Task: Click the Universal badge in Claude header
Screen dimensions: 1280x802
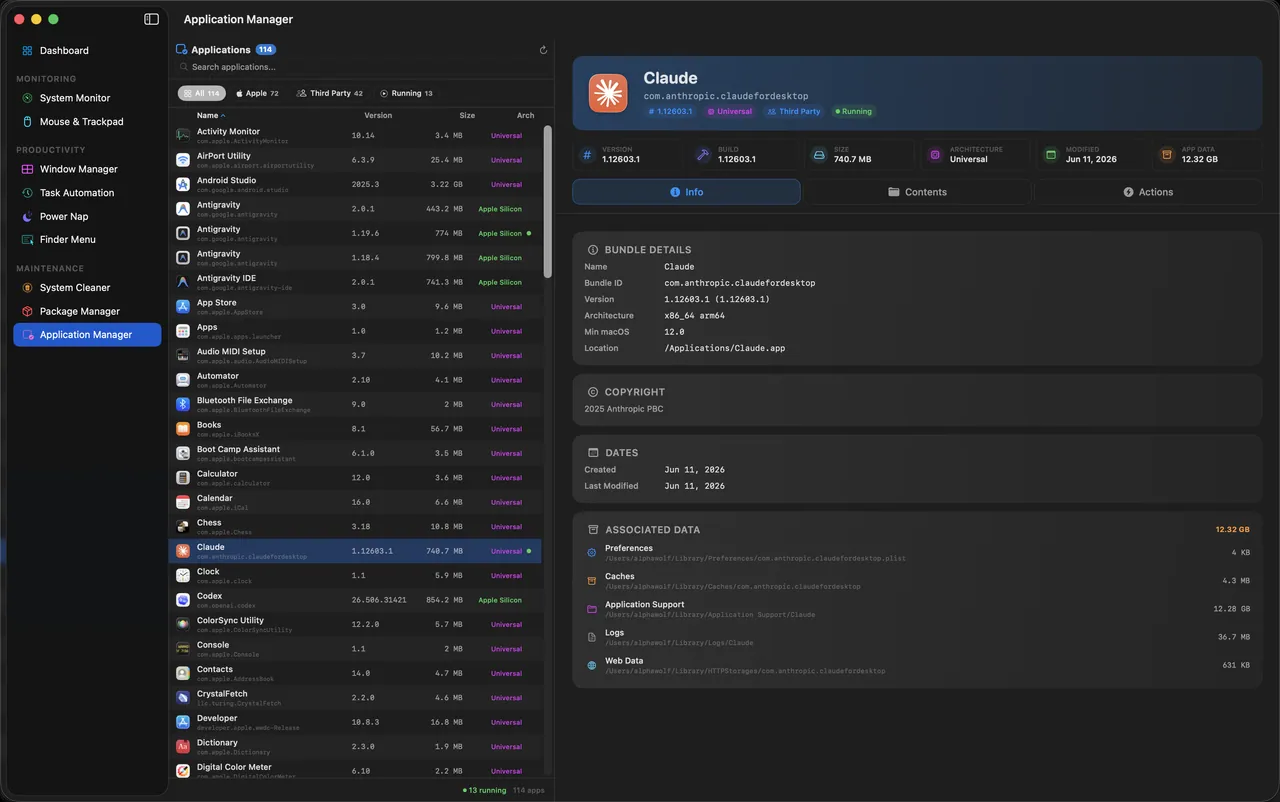Action: 730,112
